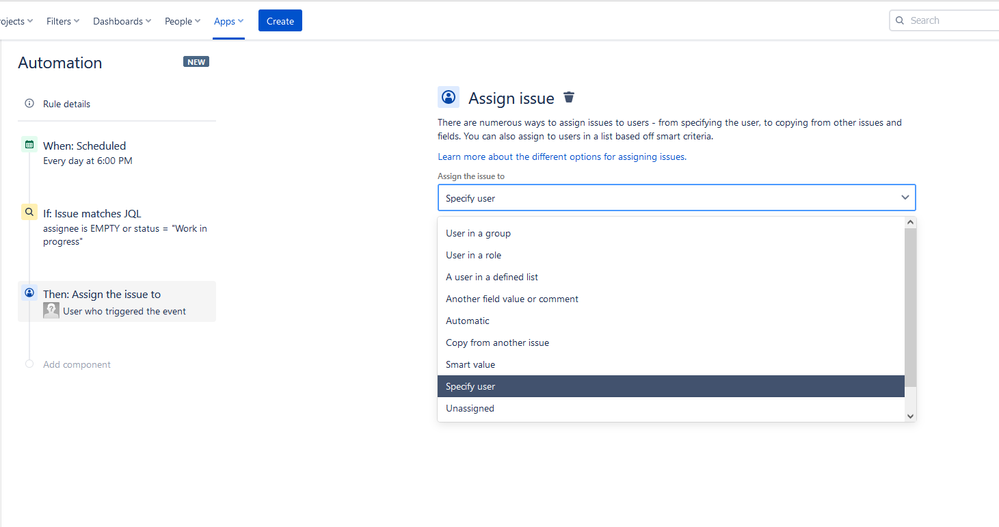The image size is (999, 527).
Task: Open the People menu
Action: (182, 21)
